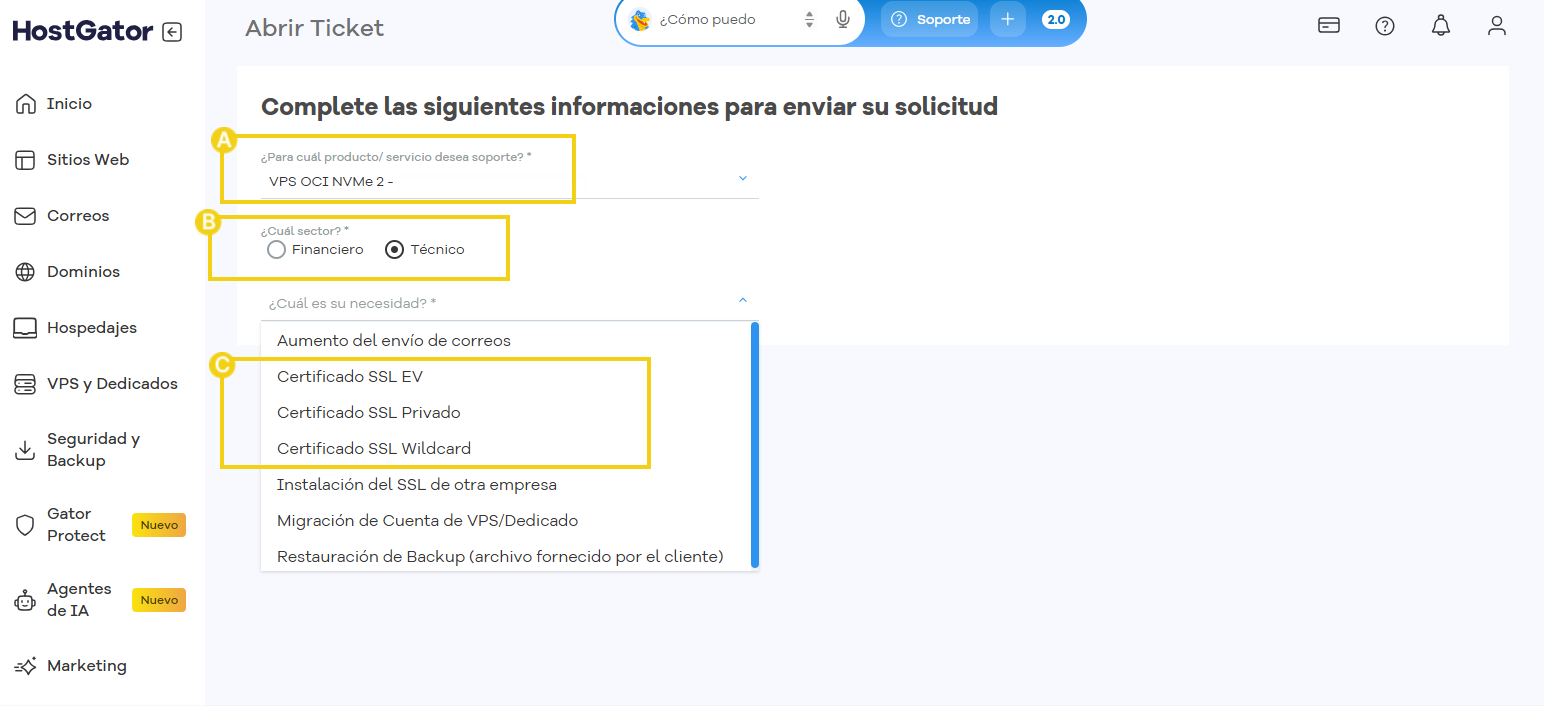Click the dropdown list's blue scrollbar

[x=755, y=444]
